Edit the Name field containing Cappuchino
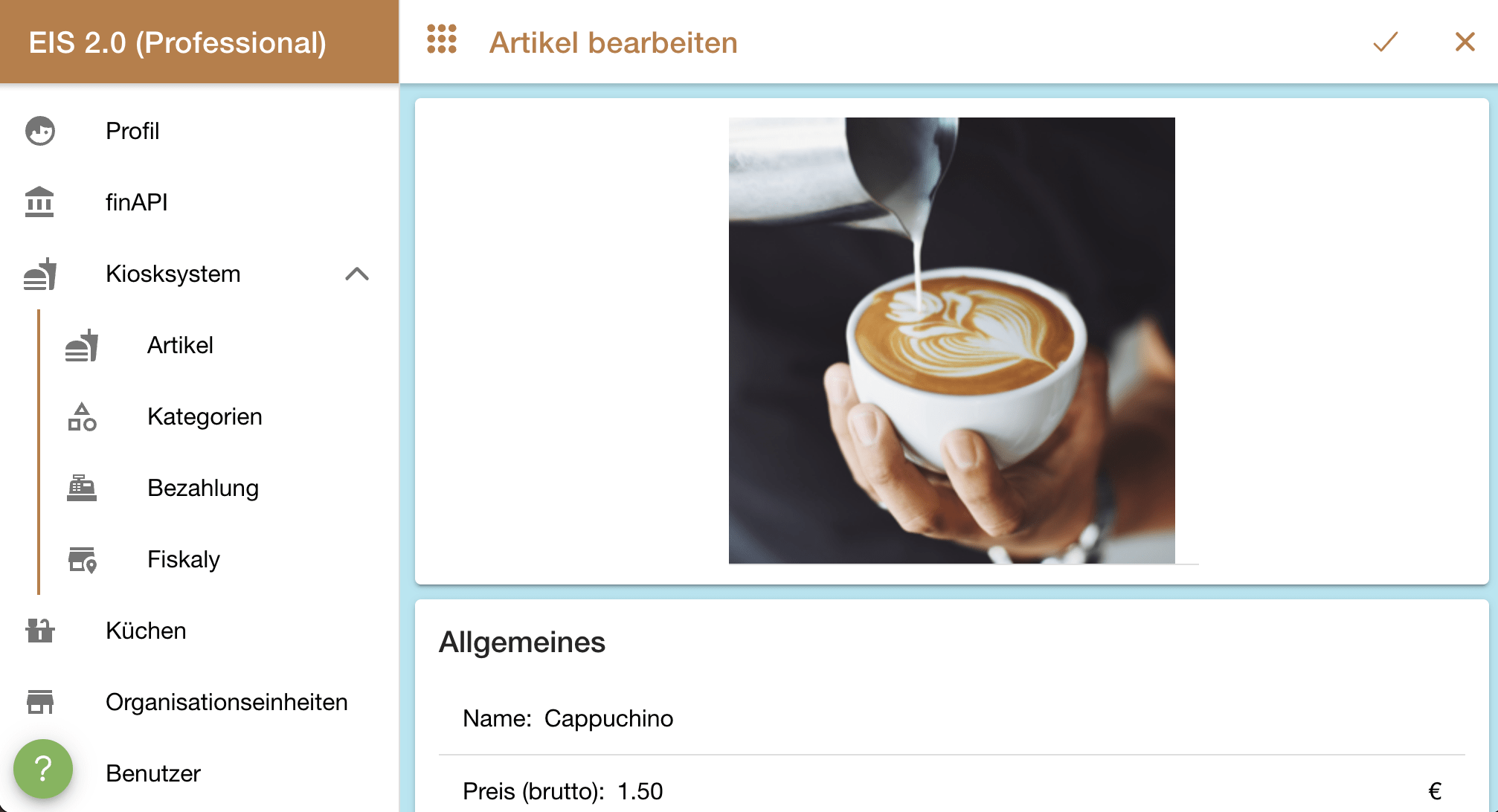Screen dimensions: 1498x812 click(x=952, y=718)
